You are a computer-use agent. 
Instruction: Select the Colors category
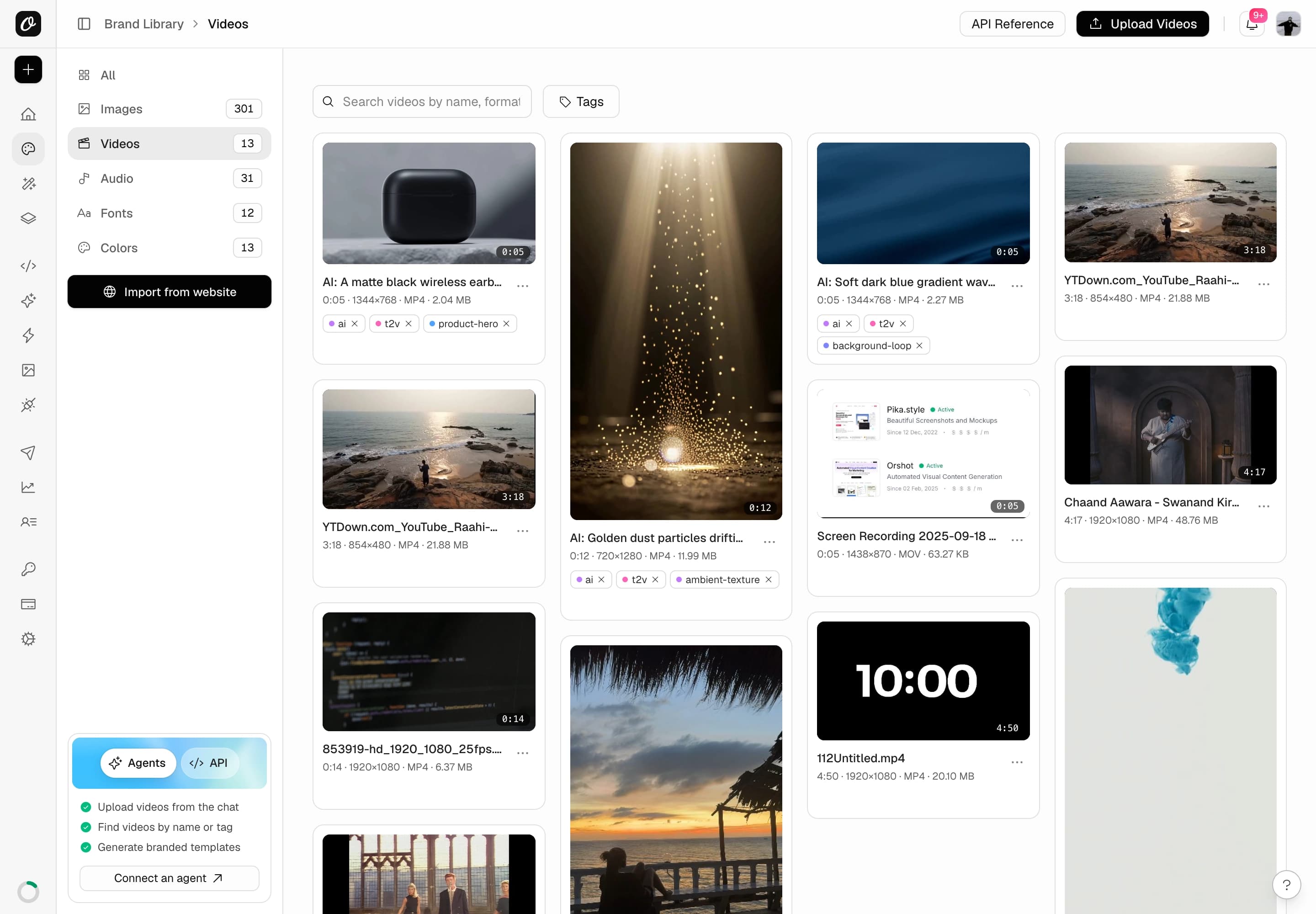point(170,248)
